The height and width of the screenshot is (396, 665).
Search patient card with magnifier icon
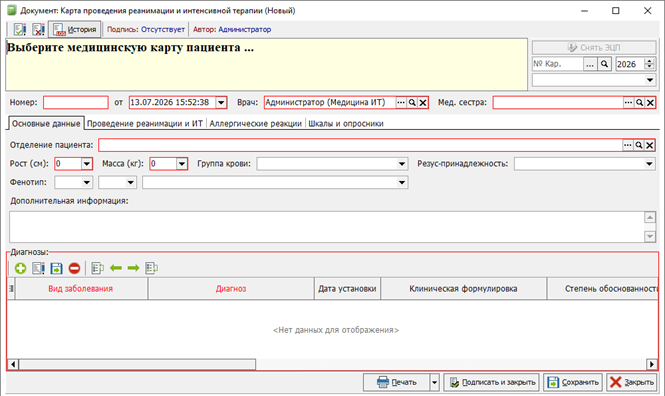pyautogui.click(x=604, y=64)
